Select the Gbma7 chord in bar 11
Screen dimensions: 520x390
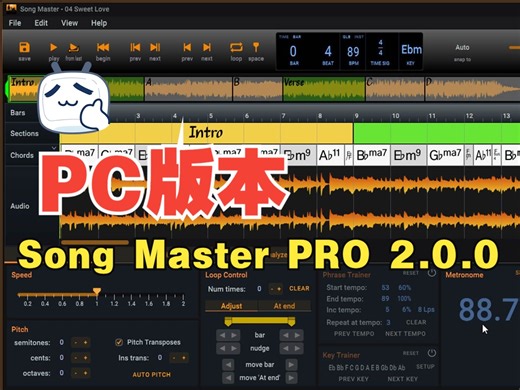pyautogui.click(x=445, y=155)
